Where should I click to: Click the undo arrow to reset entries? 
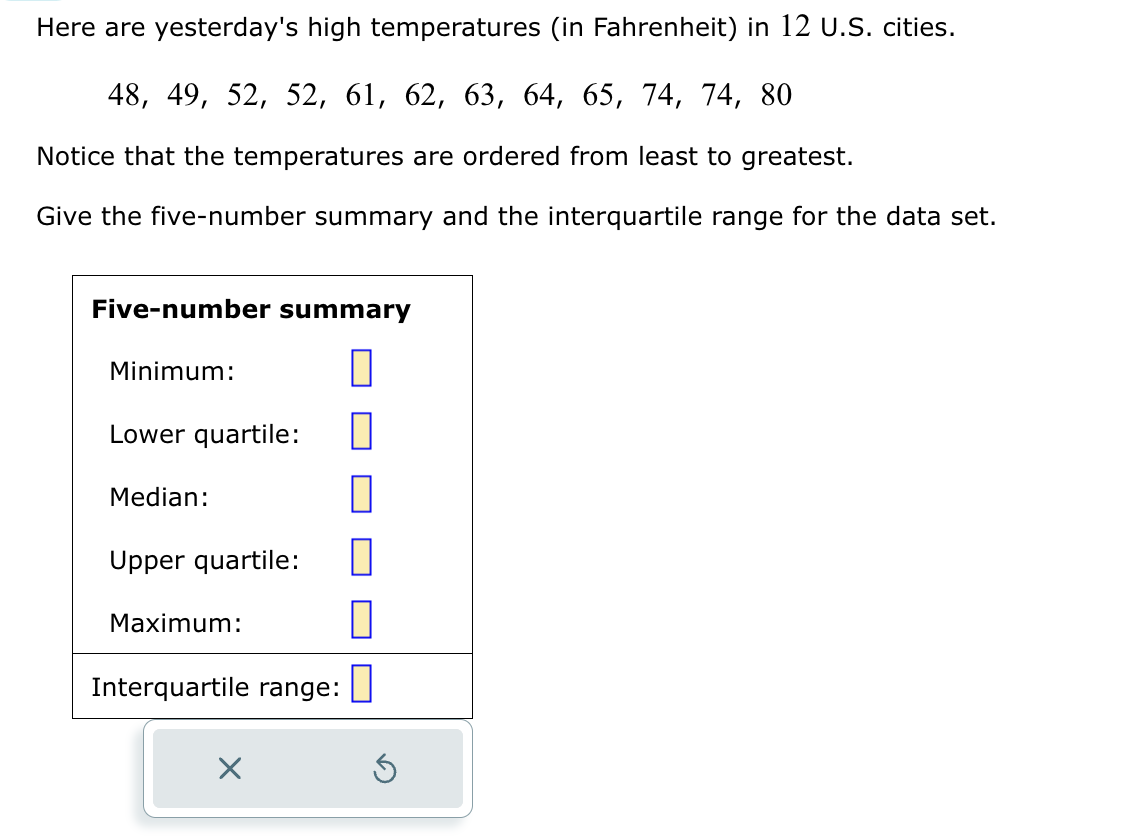click(x=385, y=767)
